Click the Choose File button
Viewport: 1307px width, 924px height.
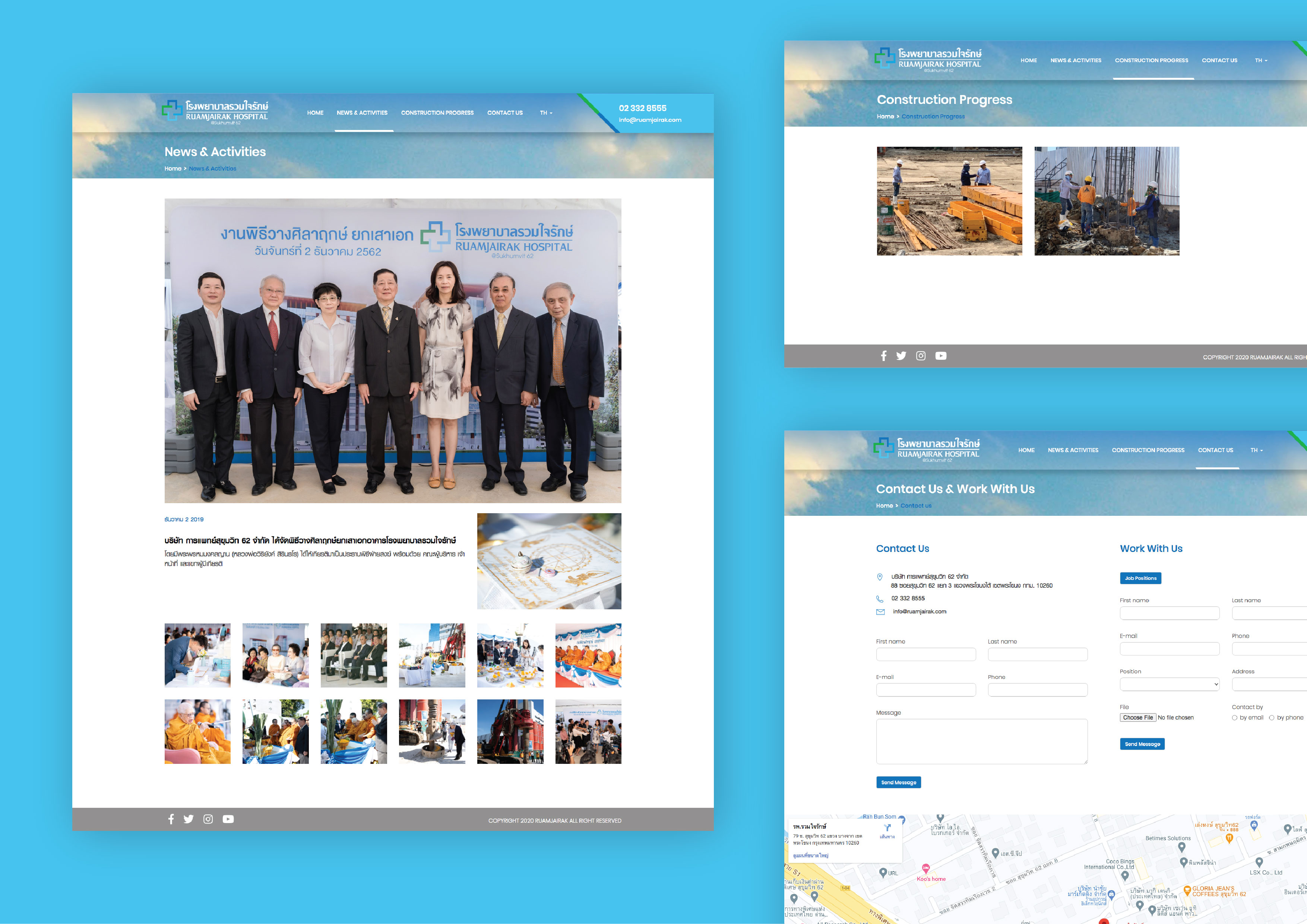[x=1138, y=717]
